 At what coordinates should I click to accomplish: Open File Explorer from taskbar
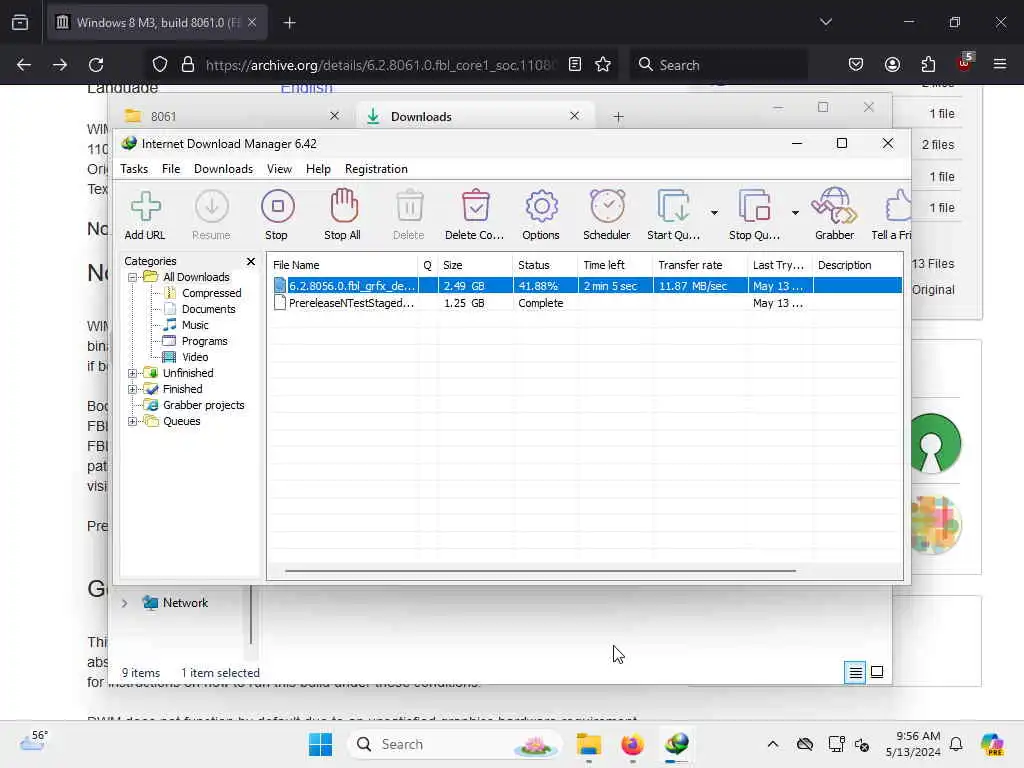click(588, 744)
